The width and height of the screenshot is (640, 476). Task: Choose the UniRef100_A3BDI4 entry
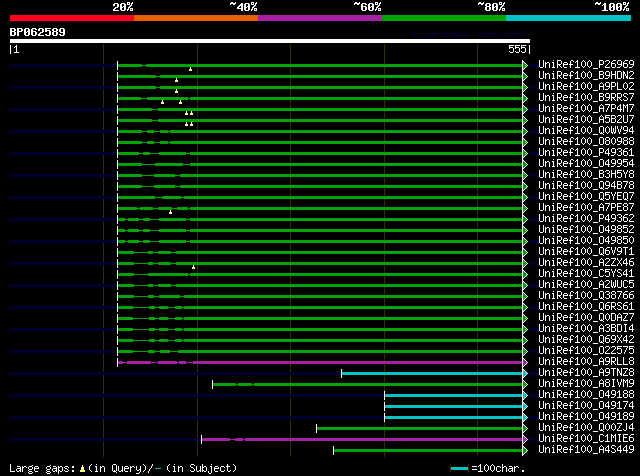[x=586, y=329]
